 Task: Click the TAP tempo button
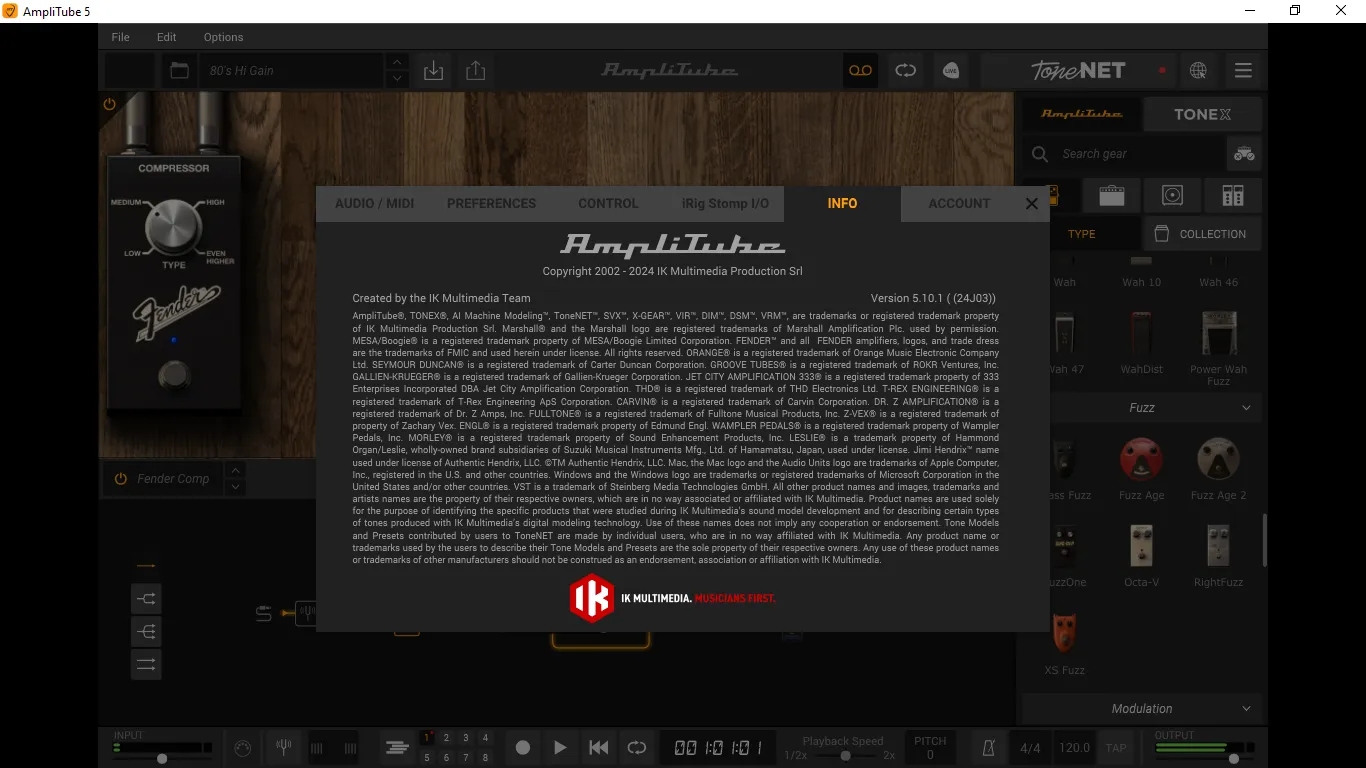tap(1116, 748)
